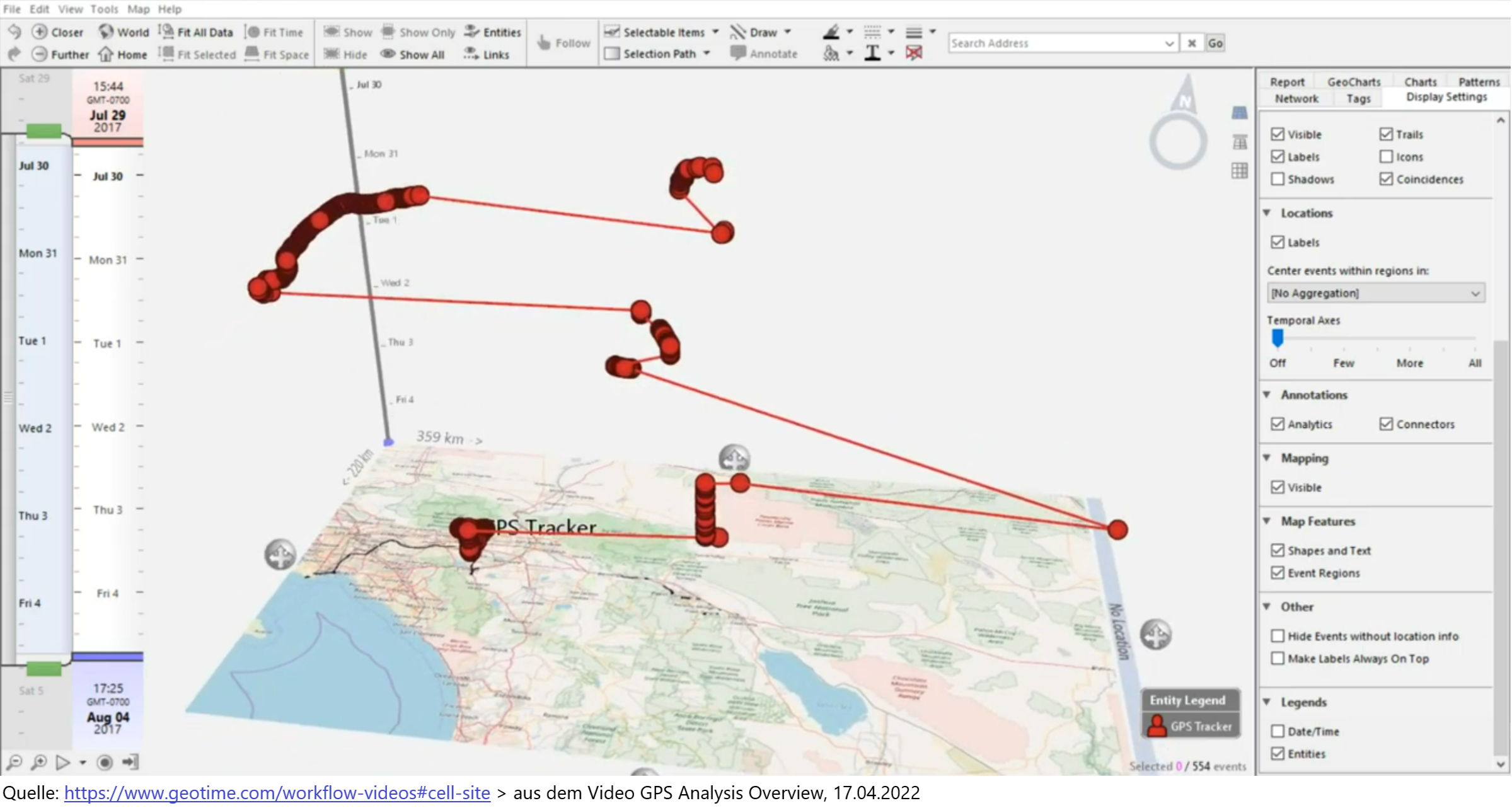
Task: Open the Entities tool
Action: 492,32
